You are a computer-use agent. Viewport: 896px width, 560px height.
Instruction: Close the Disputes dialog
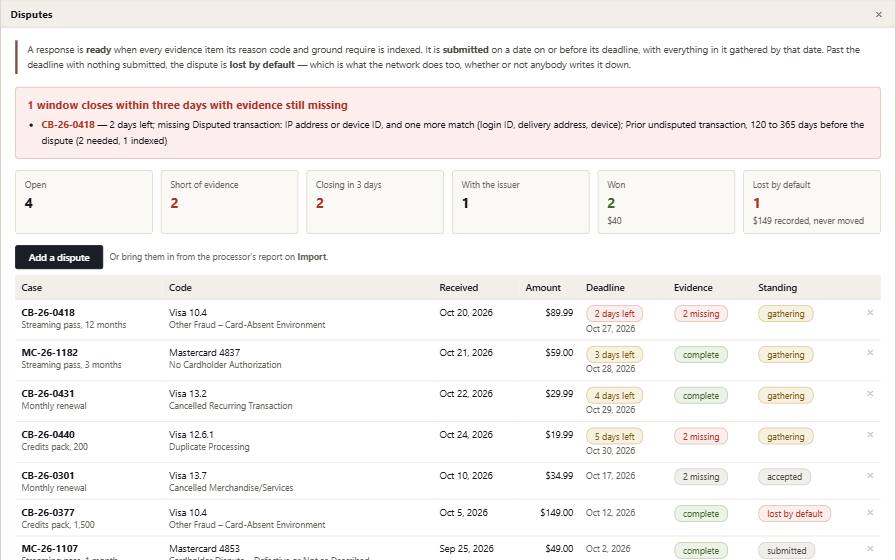(878, 14)
